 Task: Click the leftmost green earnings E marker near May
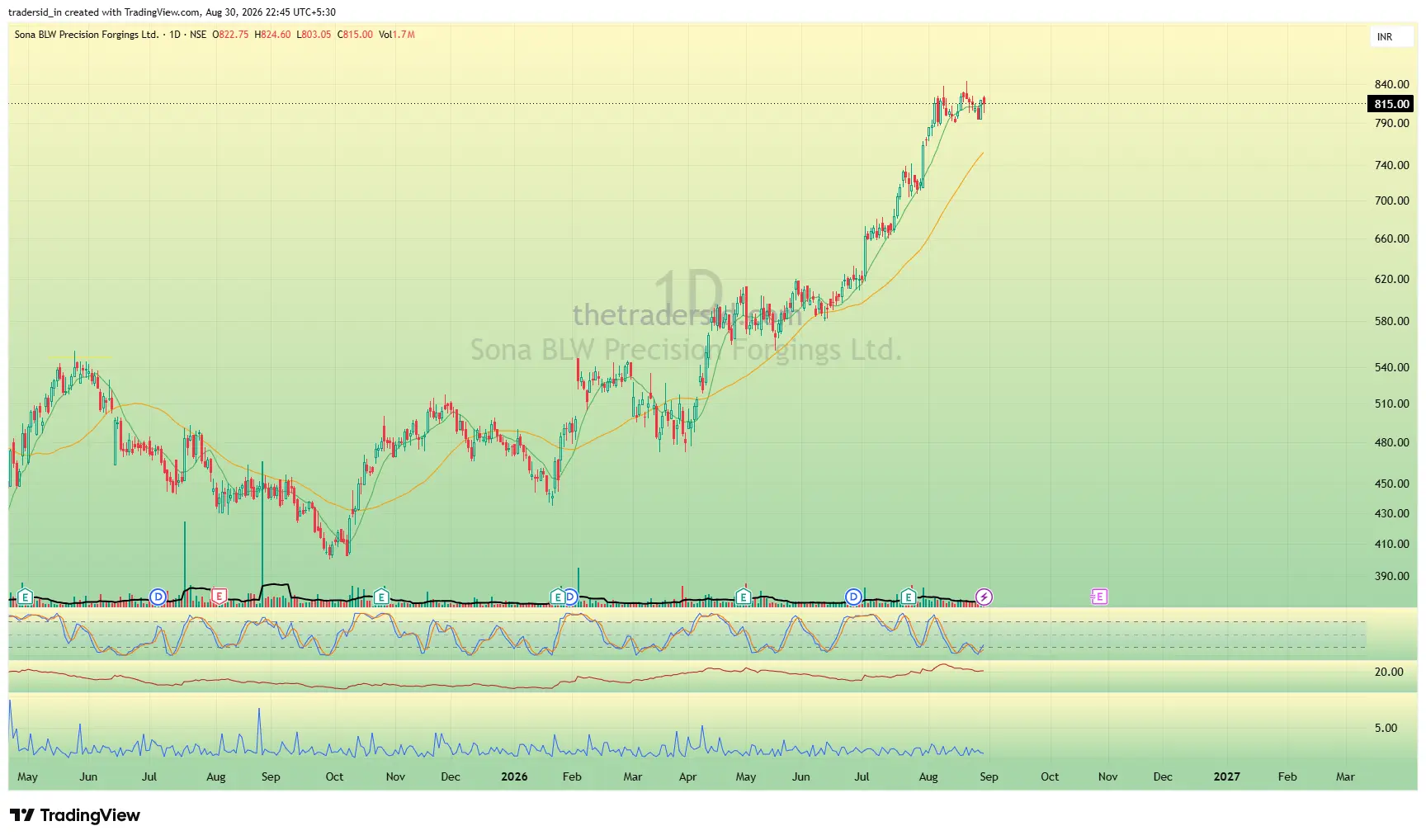coord(26,597)
